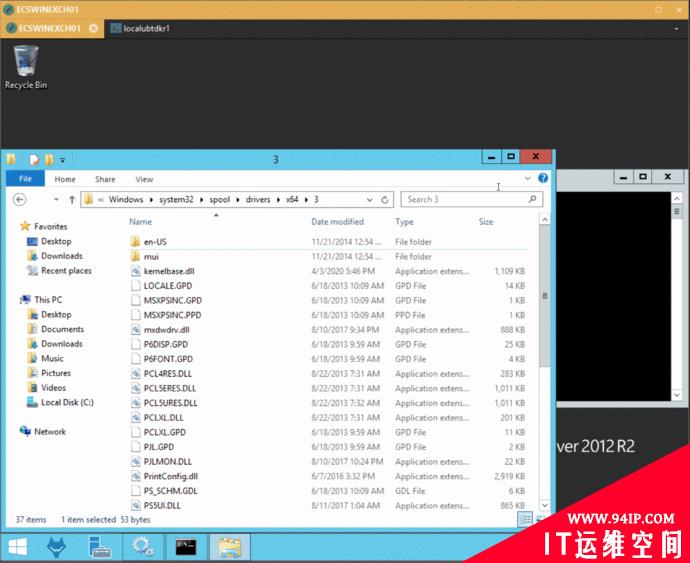This screenshot has width=690, height=563.
Task: Navigate to Windows in the breadcrumb
Action: [x=126, y=200]
